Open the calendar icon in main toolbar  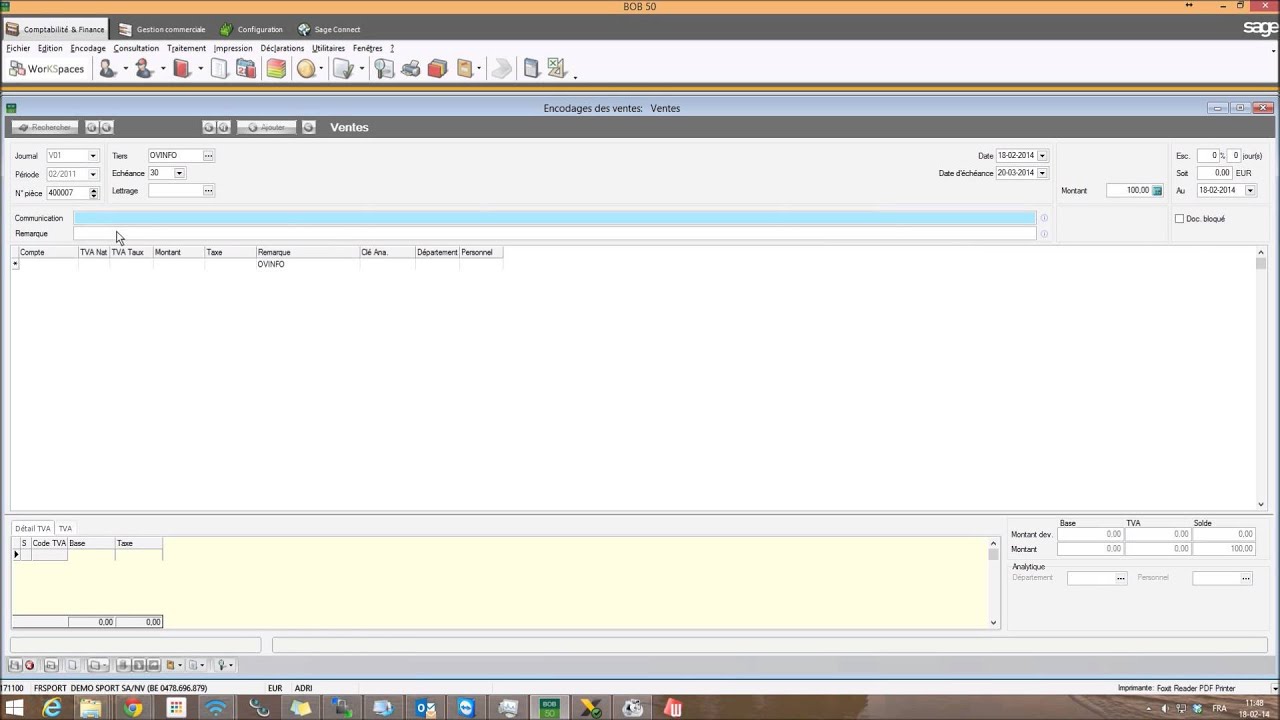coord(245,69)
